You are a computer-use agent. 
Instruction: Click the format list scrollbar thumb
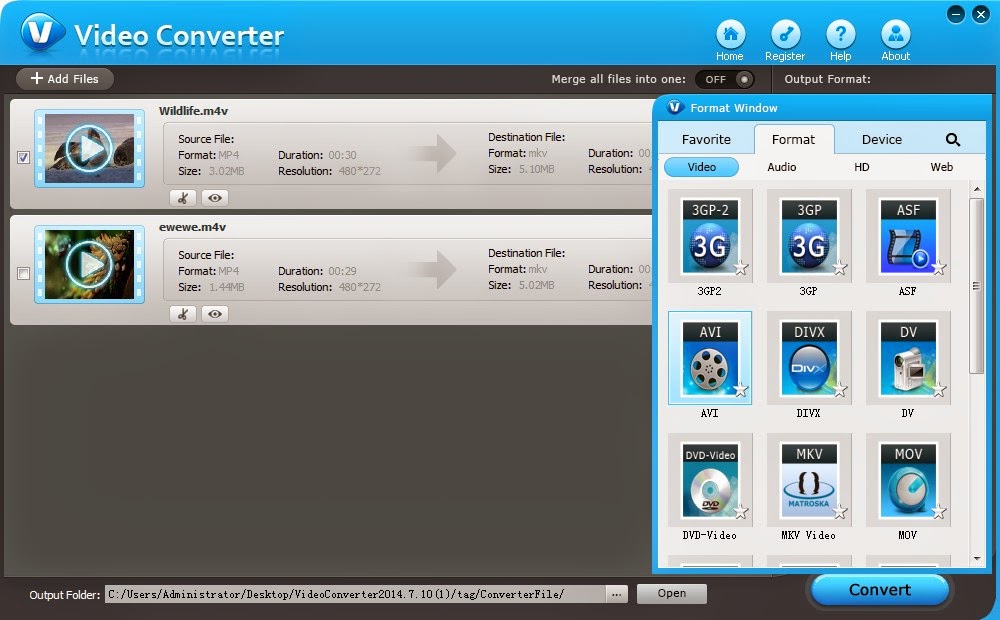coord(976,286)
